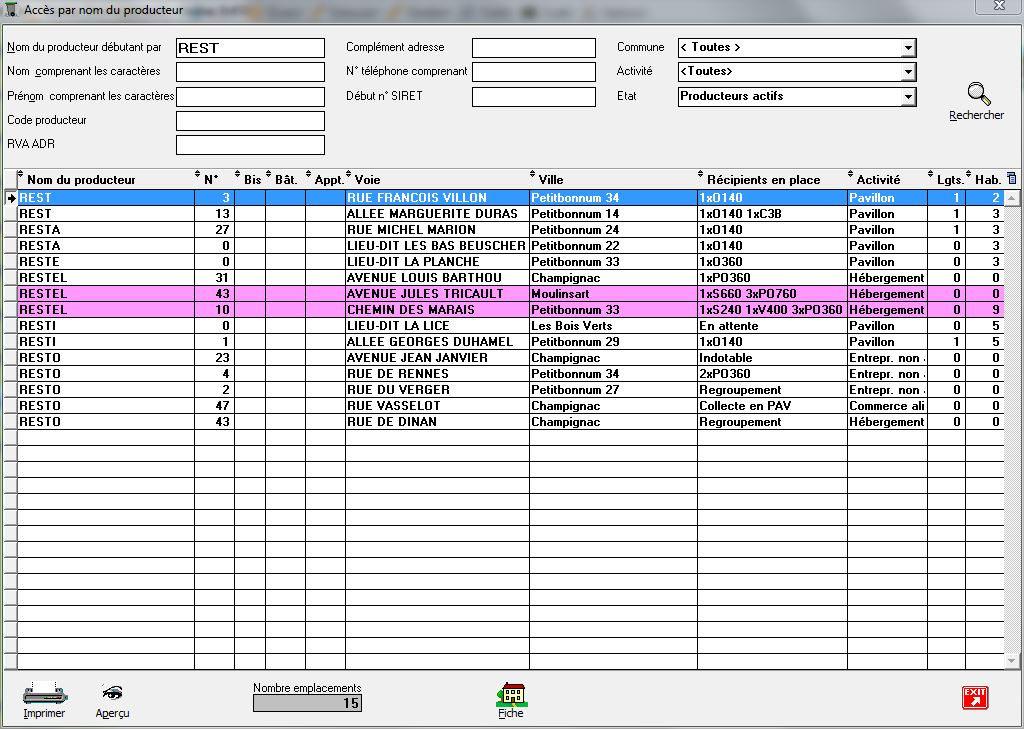Sort by Nom du producteur column header

click(81, 180)
